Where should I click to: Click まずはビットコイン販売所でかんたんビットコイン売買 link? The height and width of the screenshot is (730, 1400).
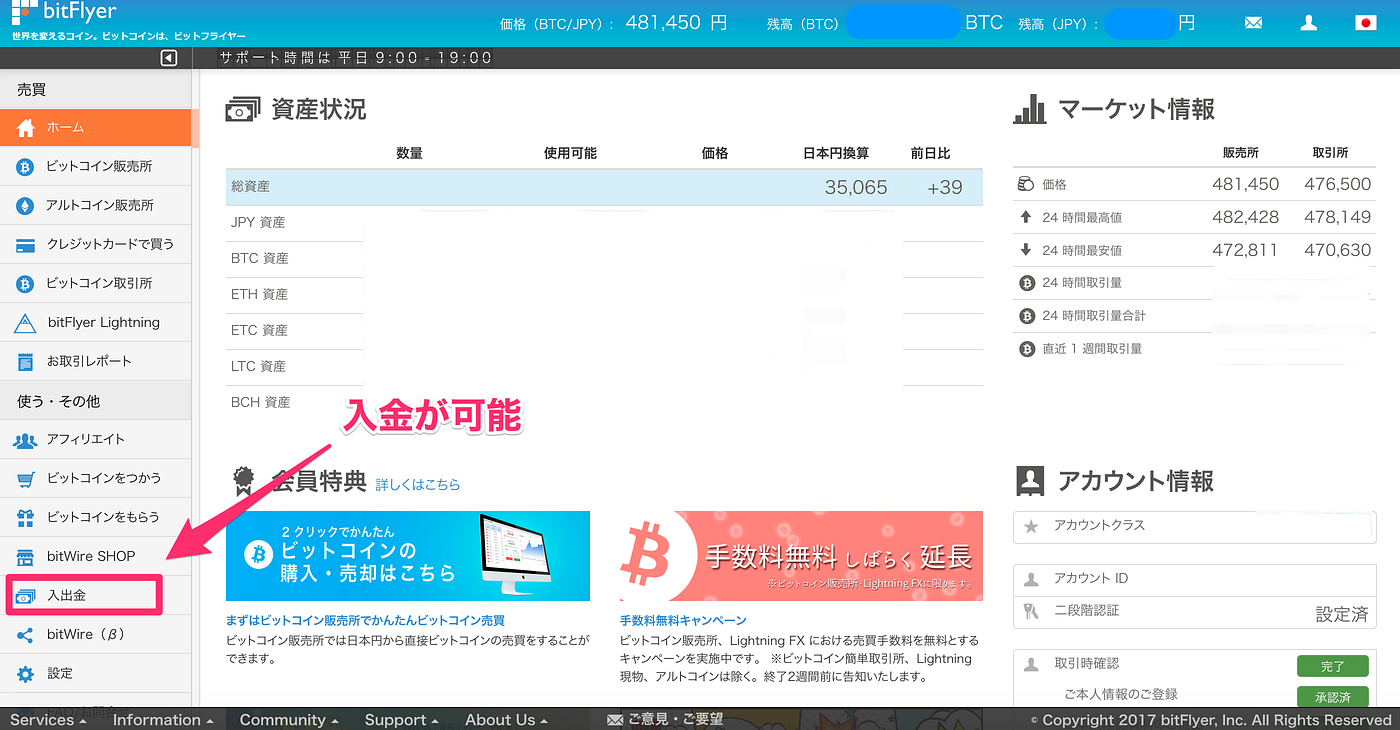[365, 620]
